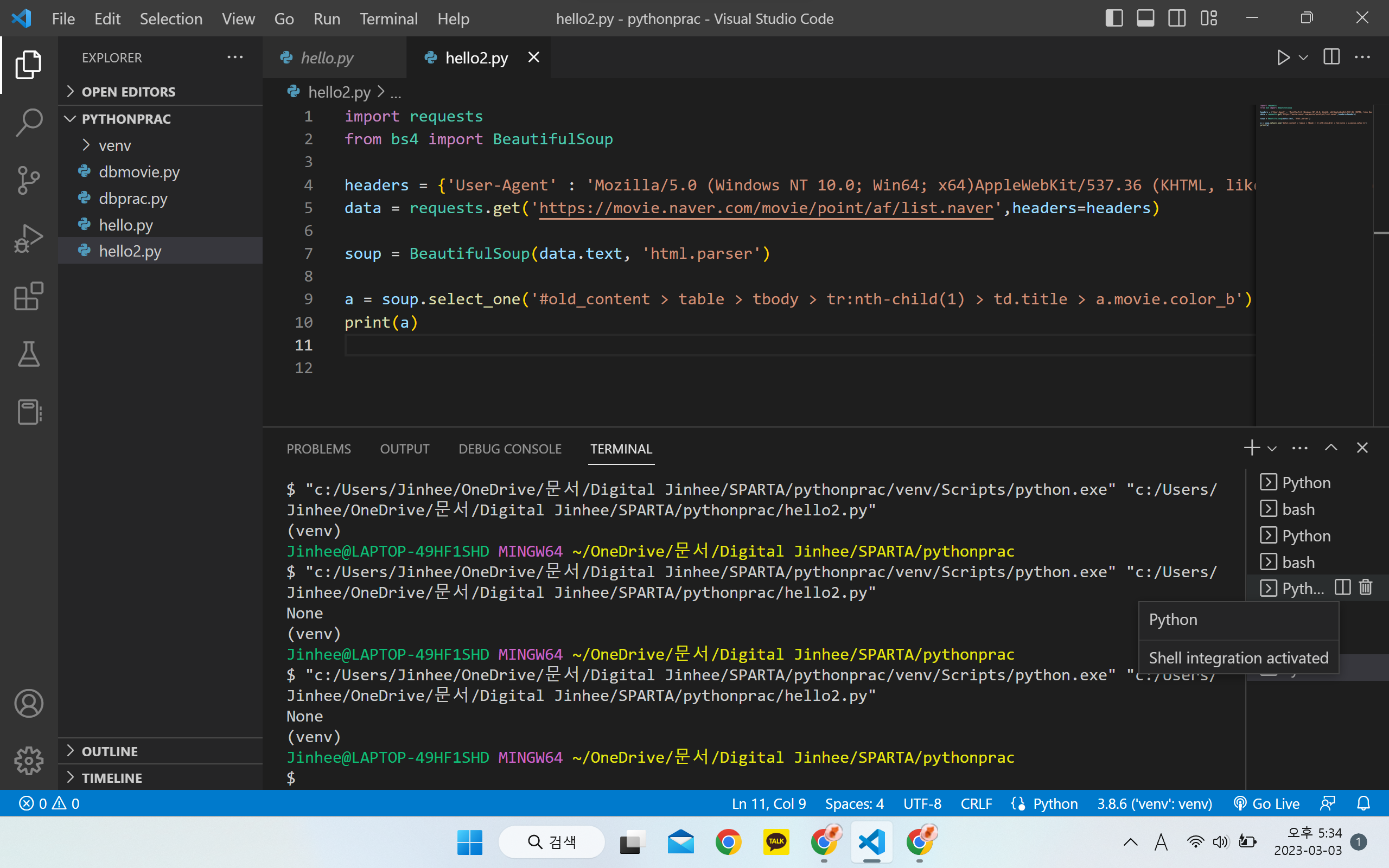The height and width of the screenshot is (868, 1389).
Task: Run the Python file with play button
Action: (1283, 58)
